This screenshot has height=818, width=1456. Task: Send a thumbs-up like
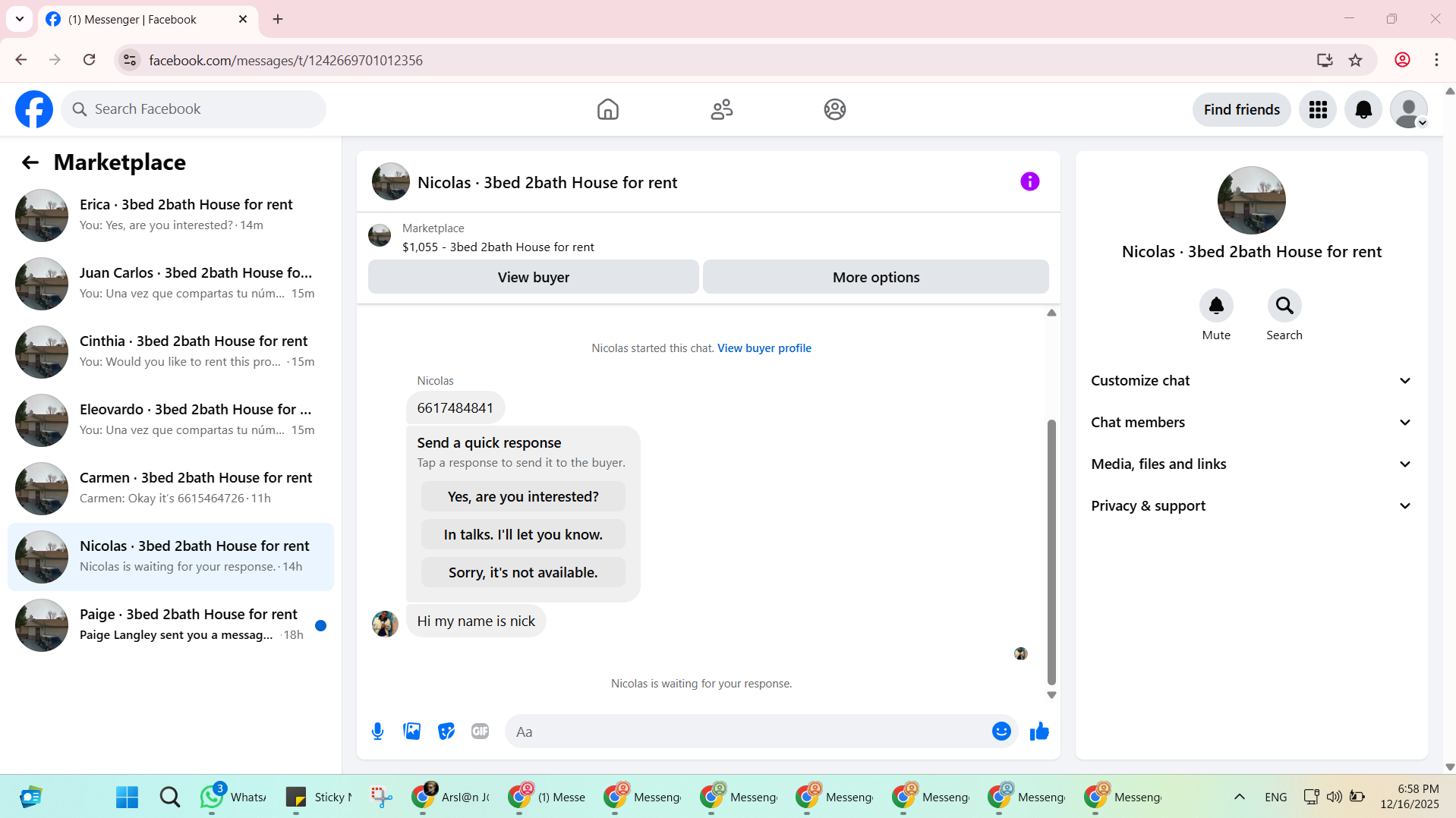coord(1039,731)
